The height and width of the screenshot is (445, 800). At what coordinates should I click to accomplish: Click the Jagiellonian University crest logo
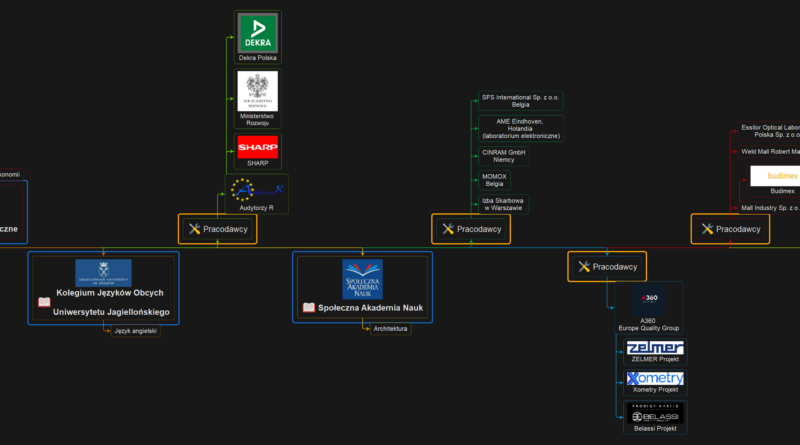(104, 273)
